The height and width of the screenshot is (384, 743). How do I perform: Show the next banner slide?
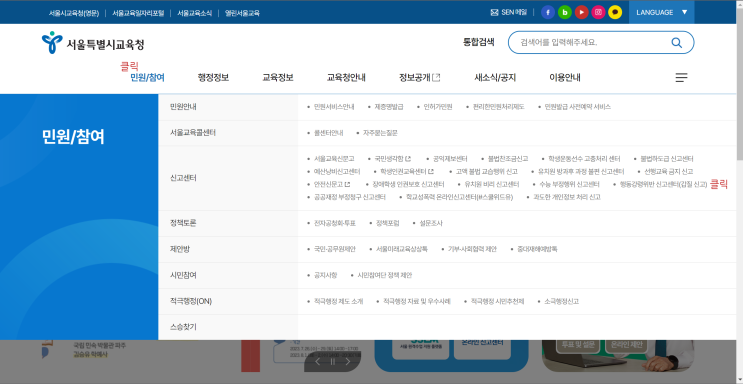(348, 362)
